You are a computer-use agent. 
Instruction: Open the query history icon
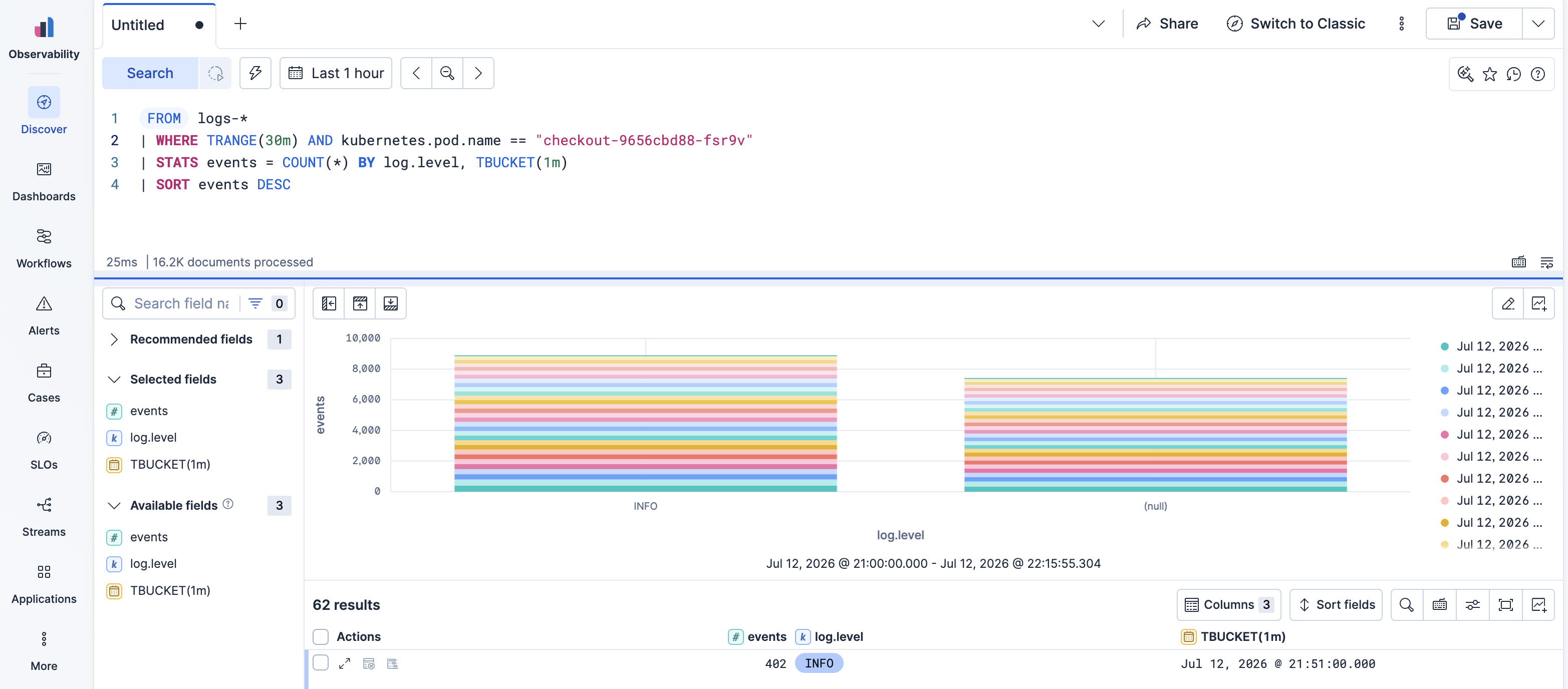pyautogui.click(x=1514, y=74)
